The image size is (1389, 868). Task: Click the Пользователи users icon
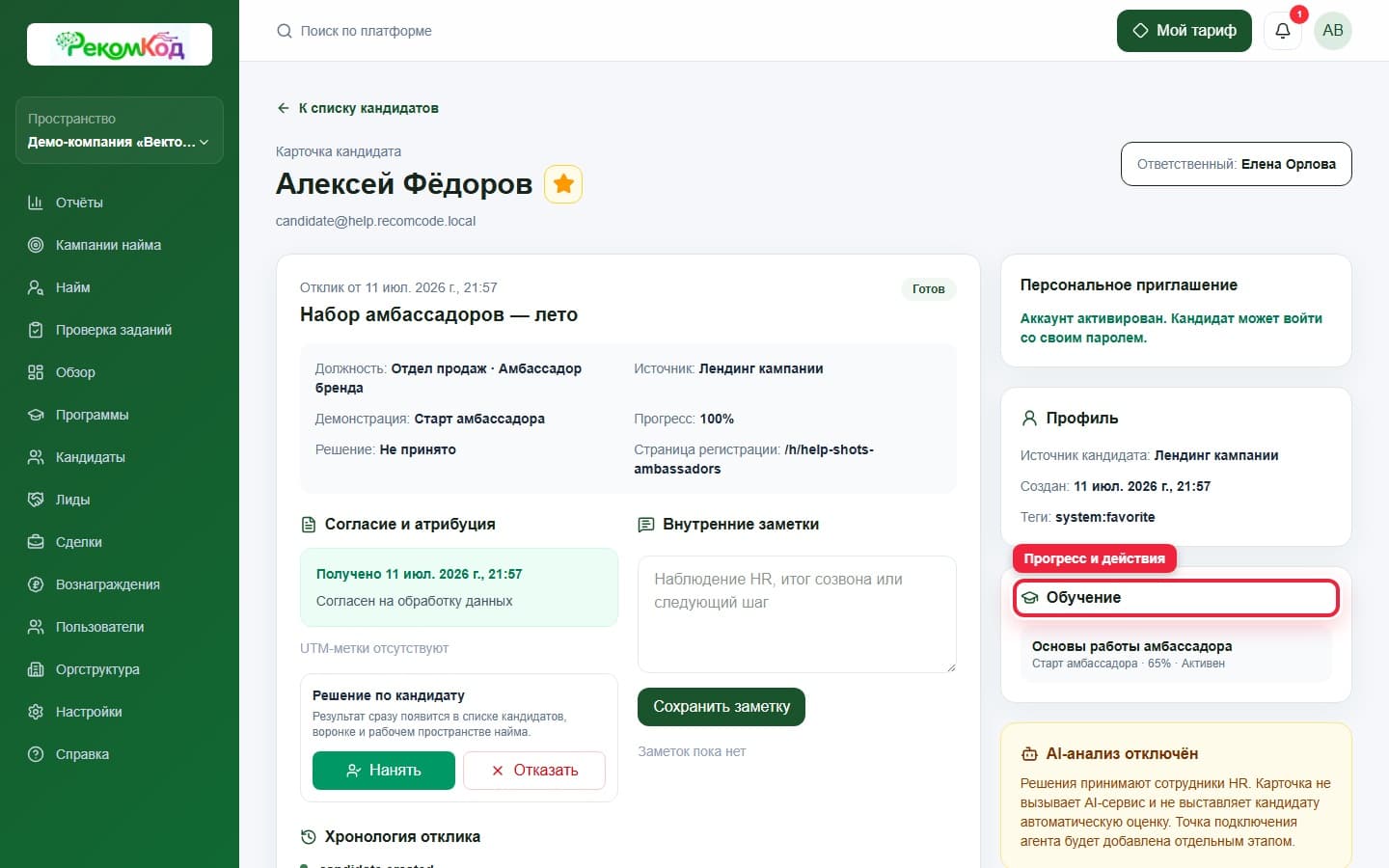tap(36, 627)
